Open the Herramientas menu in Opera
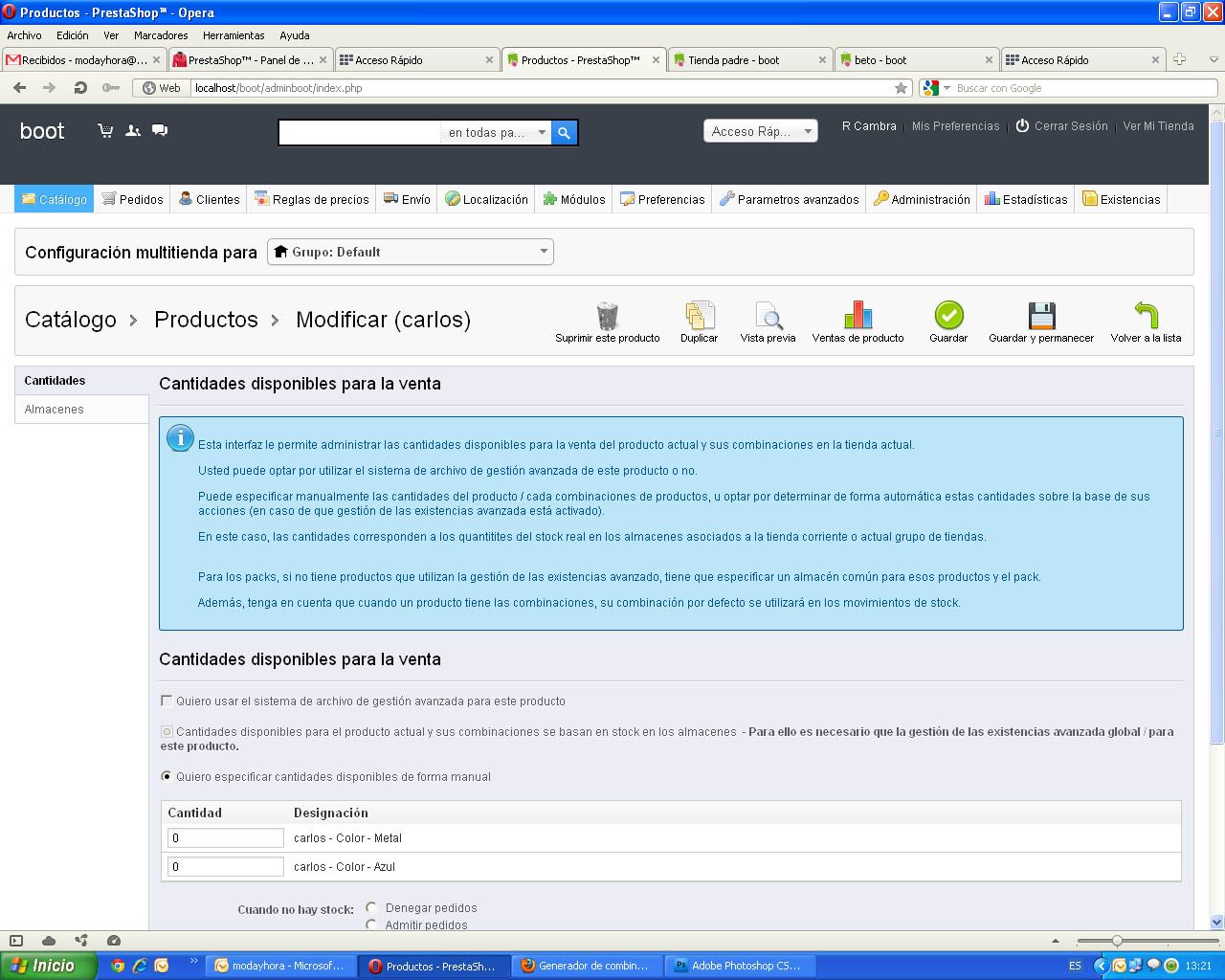1225x980 pixels. 234,35
